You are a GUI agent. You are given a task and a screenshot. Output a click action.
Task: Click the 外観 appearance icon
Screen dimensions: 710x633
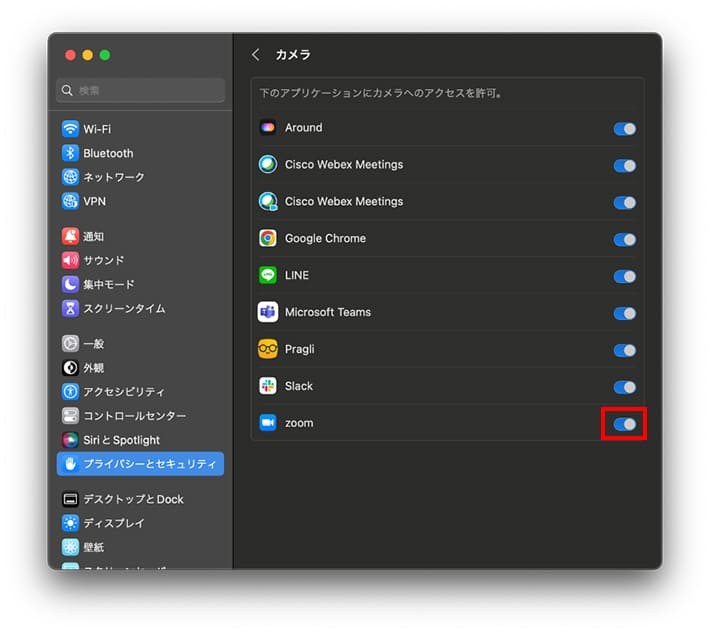point(70,367)
